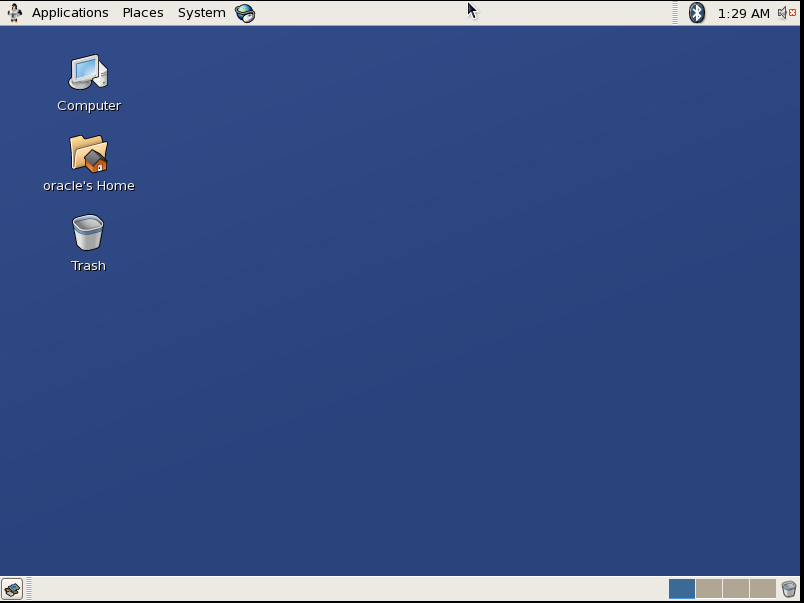Click the muted volume speaker icon

point(787,13)
